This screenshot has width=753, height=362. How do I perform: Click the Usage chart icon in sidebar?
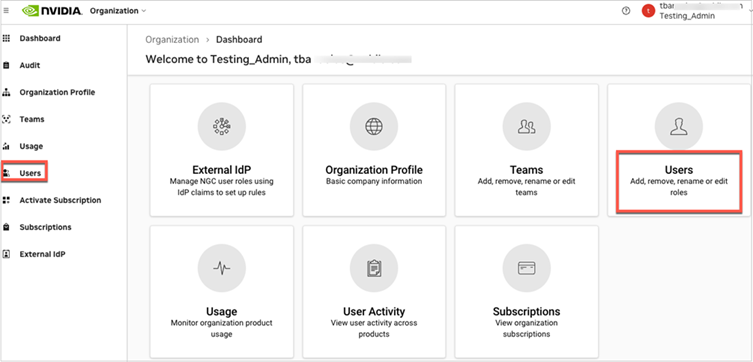[7, 146]
